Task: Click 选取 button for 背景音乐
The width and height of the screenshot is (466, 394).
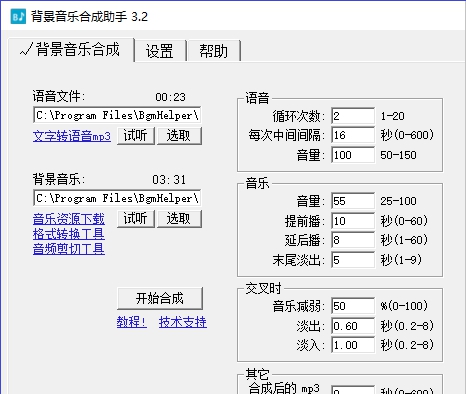Action: click(179, 219)
